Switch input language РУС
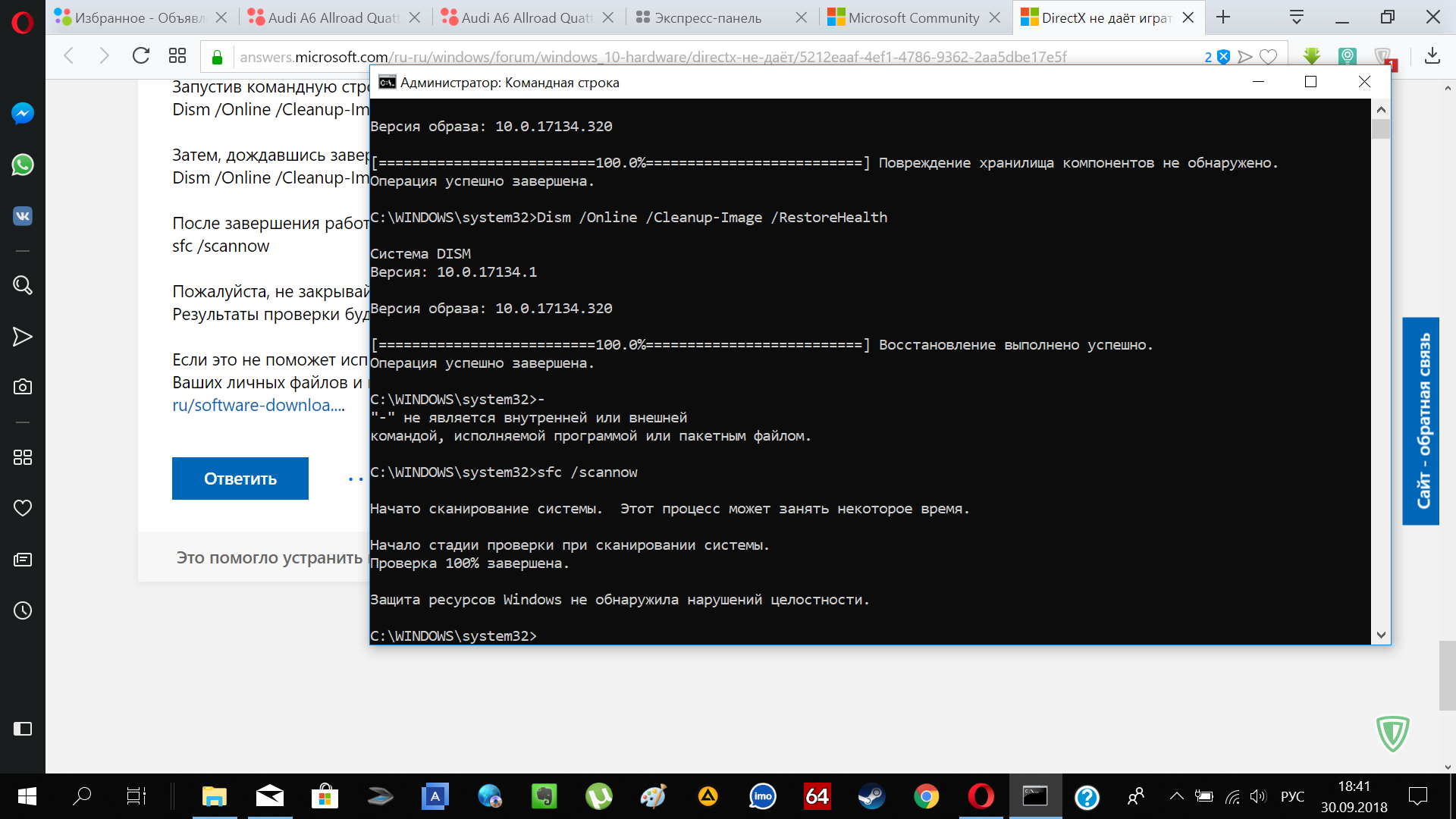The width and height of the screenshot is (1456, 819). coord(1292,796)
